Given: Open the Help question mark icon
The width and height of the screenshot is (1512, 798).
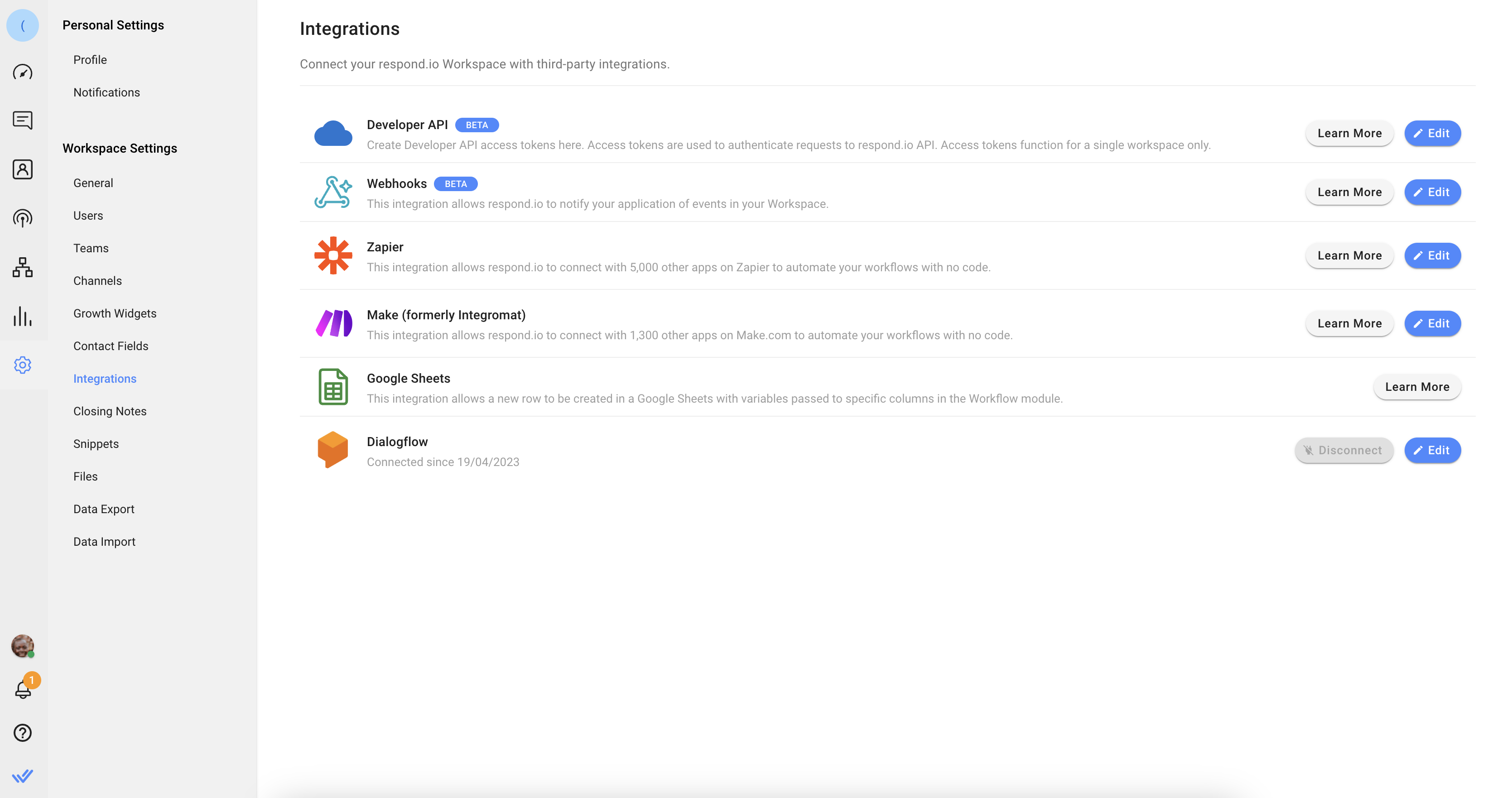Looking at the screenshot, I should click(x=22, y=733).
